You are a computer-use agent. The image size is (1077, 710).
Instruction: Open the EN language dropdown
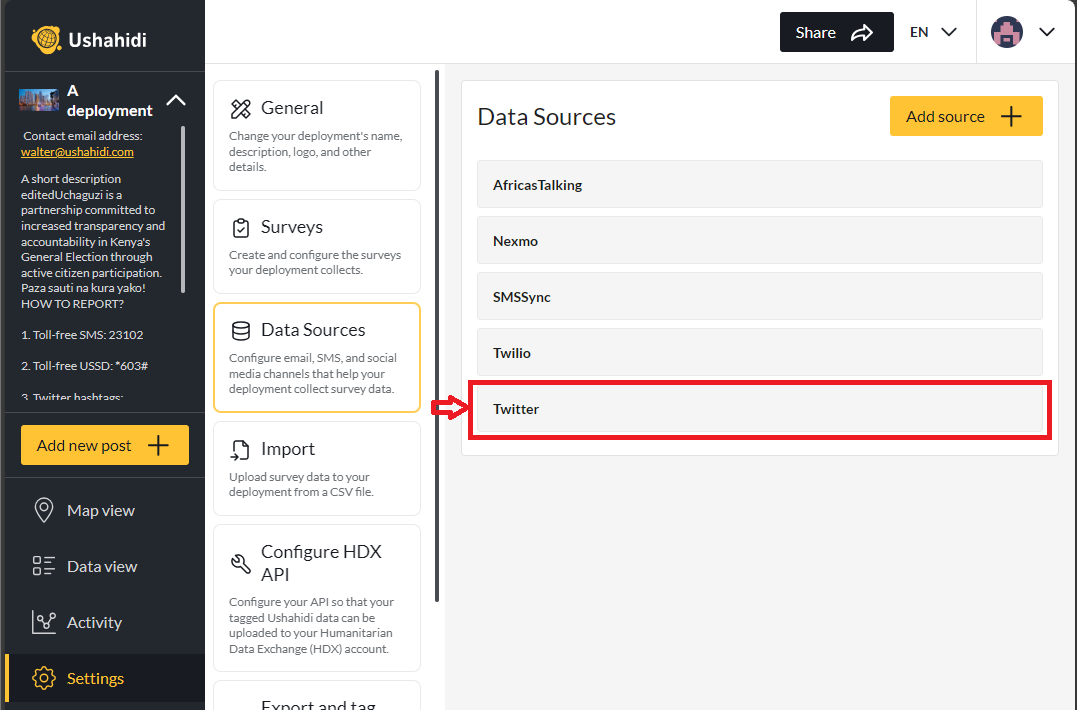[932, 31]
